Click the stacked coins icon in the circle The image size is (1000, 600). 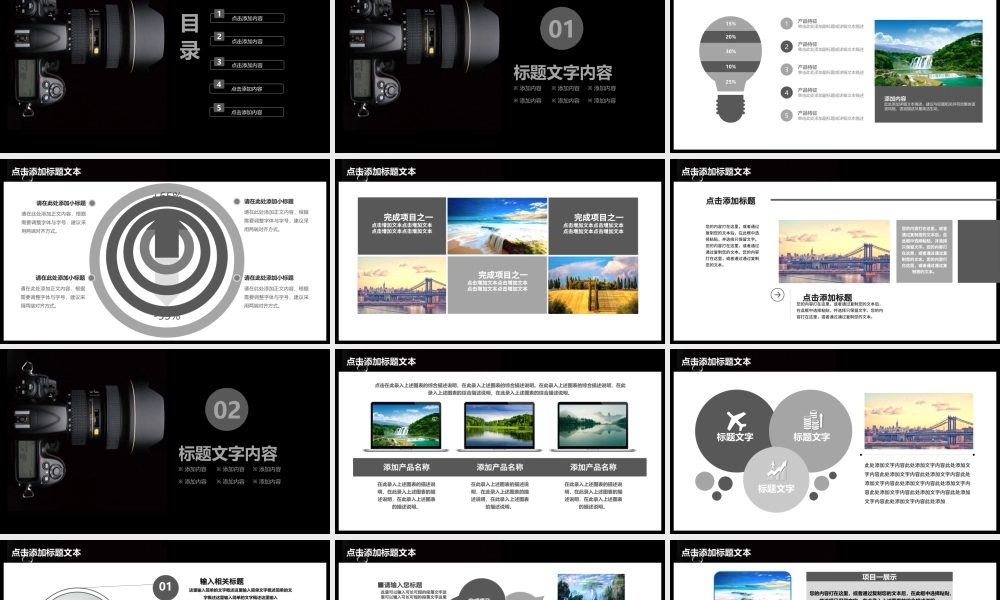pos(812,419)
